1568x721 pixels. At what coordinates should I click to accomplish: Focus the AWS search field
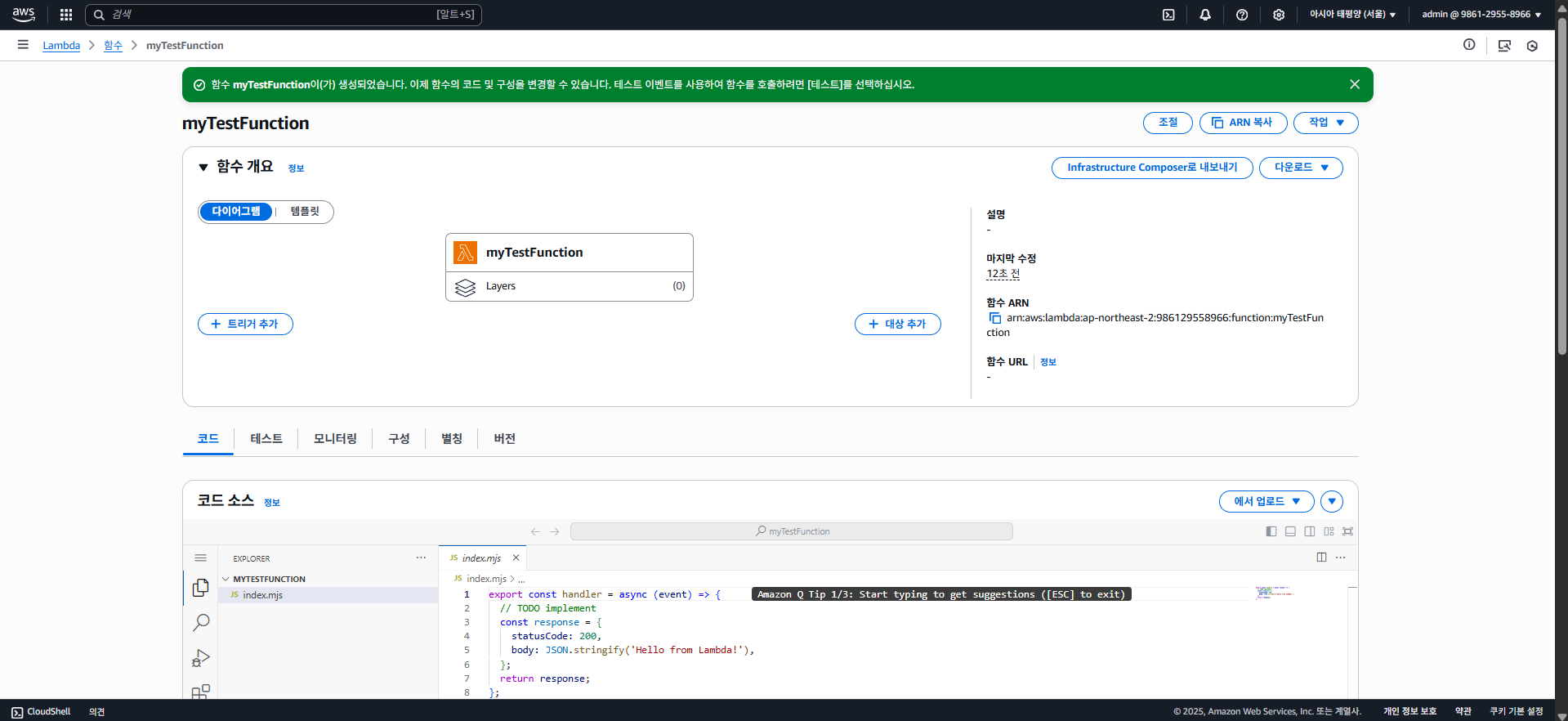284,15
